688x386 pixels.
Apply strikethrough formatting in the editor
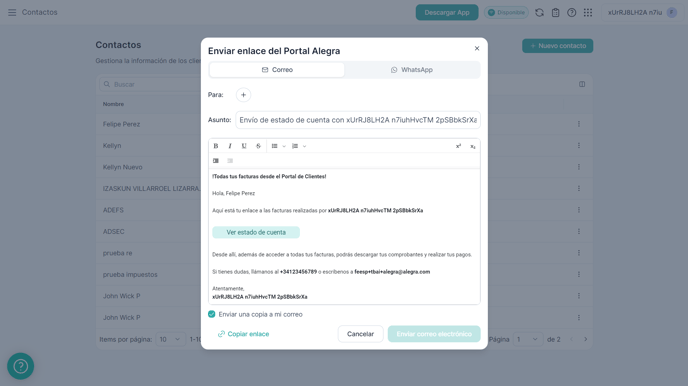point(258,146)
